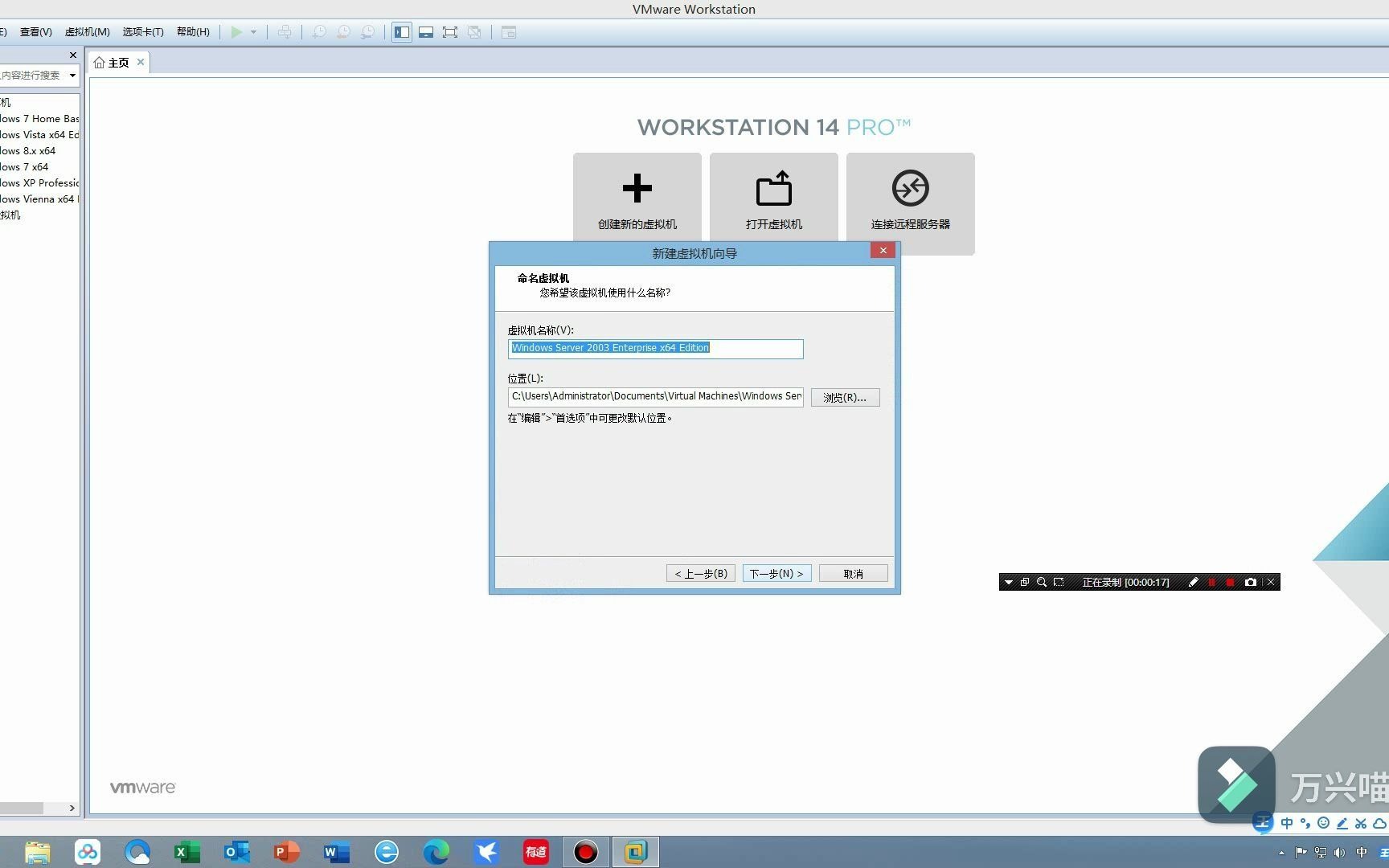Open File Explorer from the taskbar
Screen dimensions: 1389x868
(x=37, y=852)
